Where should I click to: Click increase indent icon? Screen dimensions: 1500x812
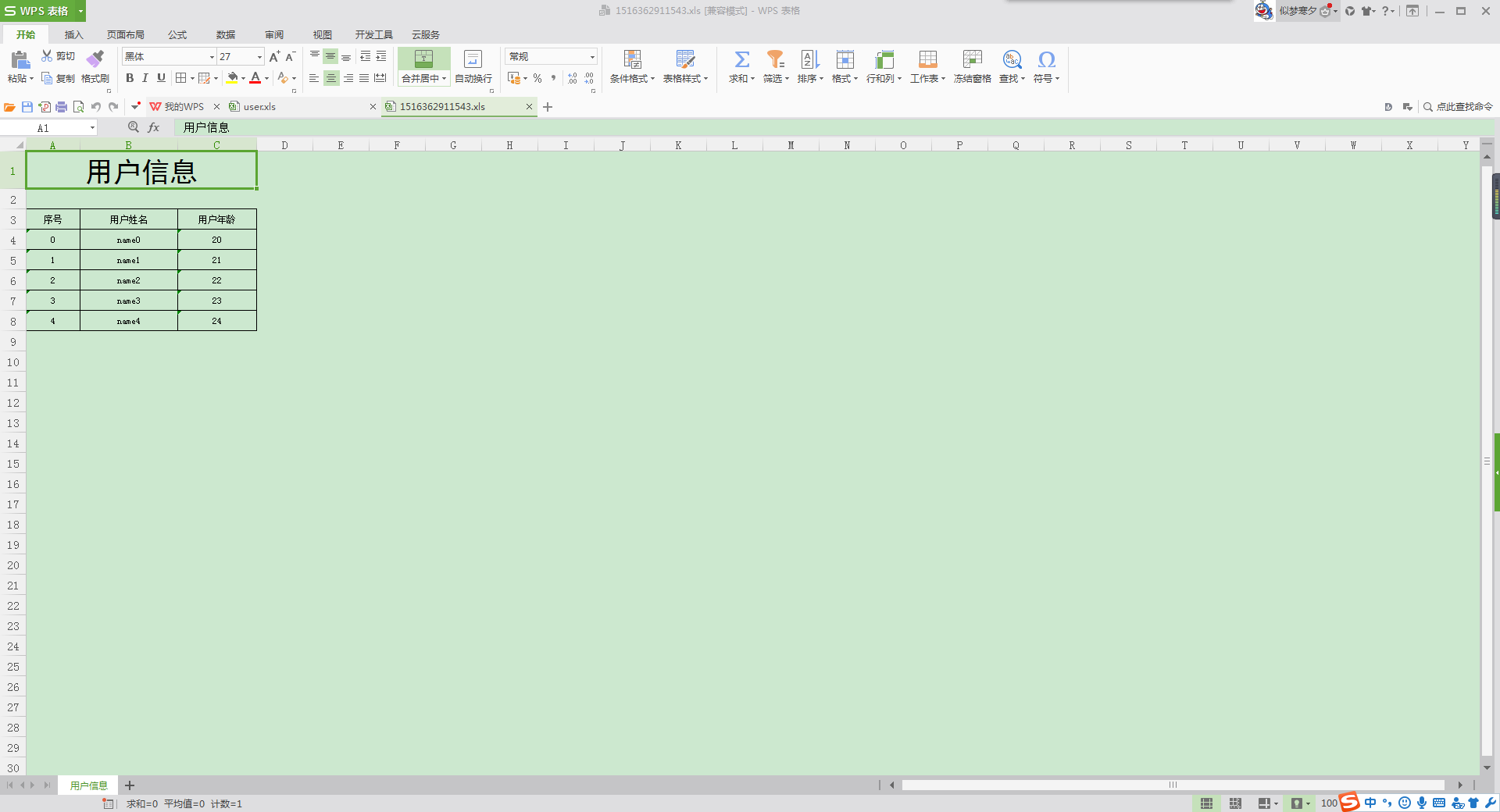(x=381, y=56)
